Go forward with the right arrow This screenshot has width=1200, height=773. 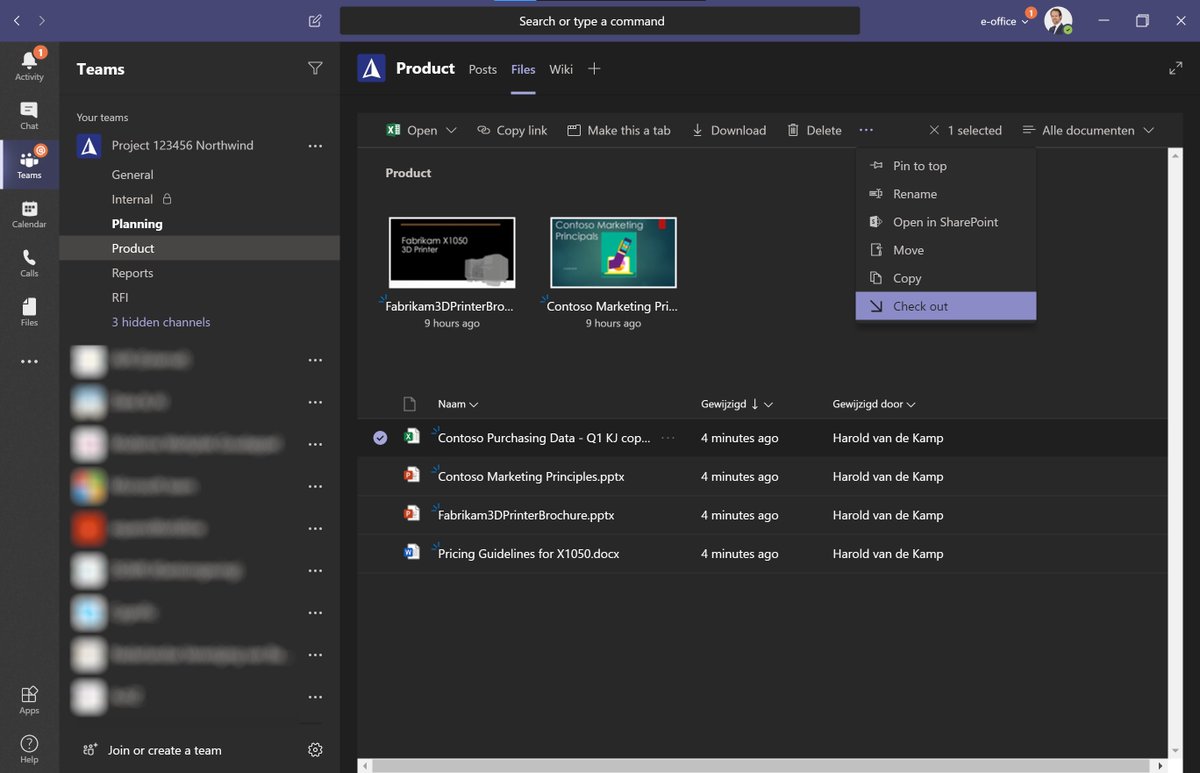click(x=41, y=20)
